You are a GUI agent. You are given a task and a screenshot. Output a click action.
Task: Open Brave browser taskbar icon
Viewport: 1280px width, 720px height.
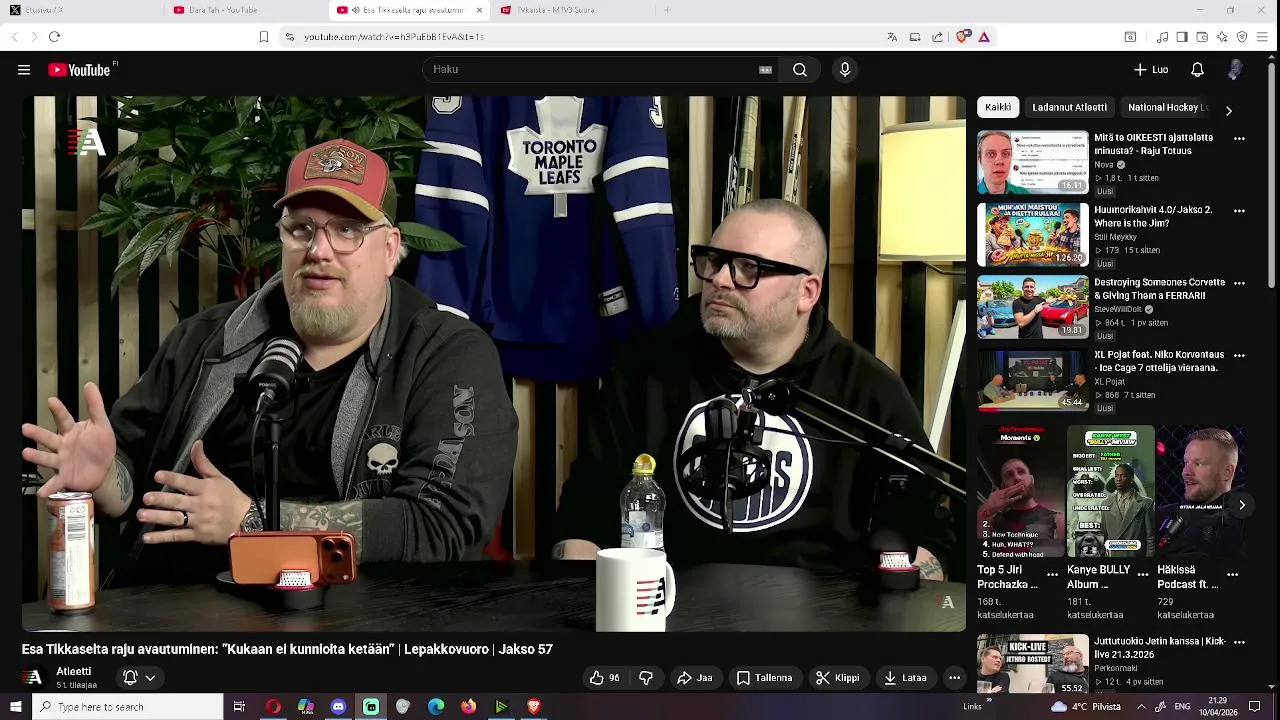point(534,707)
